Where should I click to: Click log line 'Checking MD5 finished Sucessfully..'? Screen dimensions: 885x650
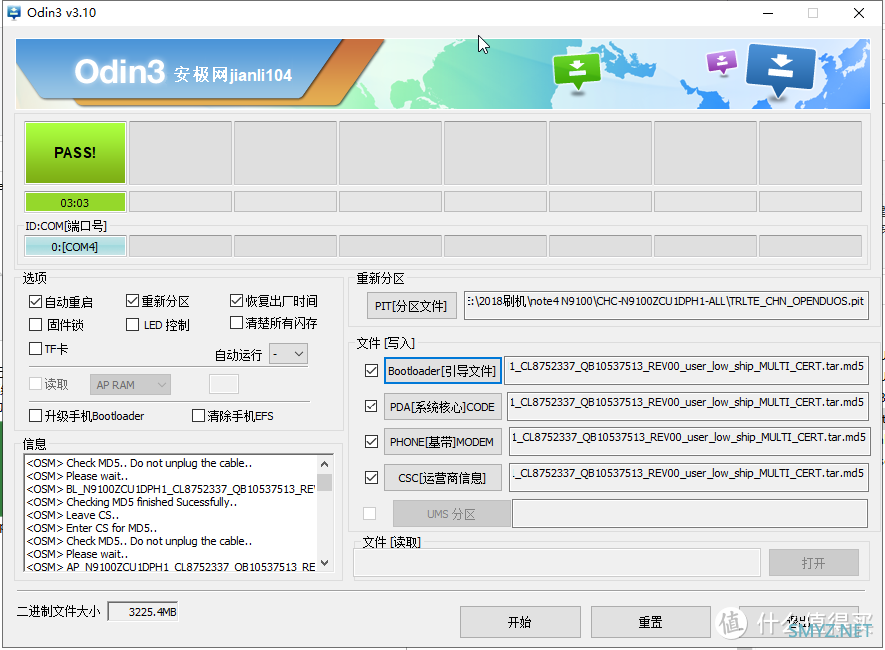click(132, 502)
